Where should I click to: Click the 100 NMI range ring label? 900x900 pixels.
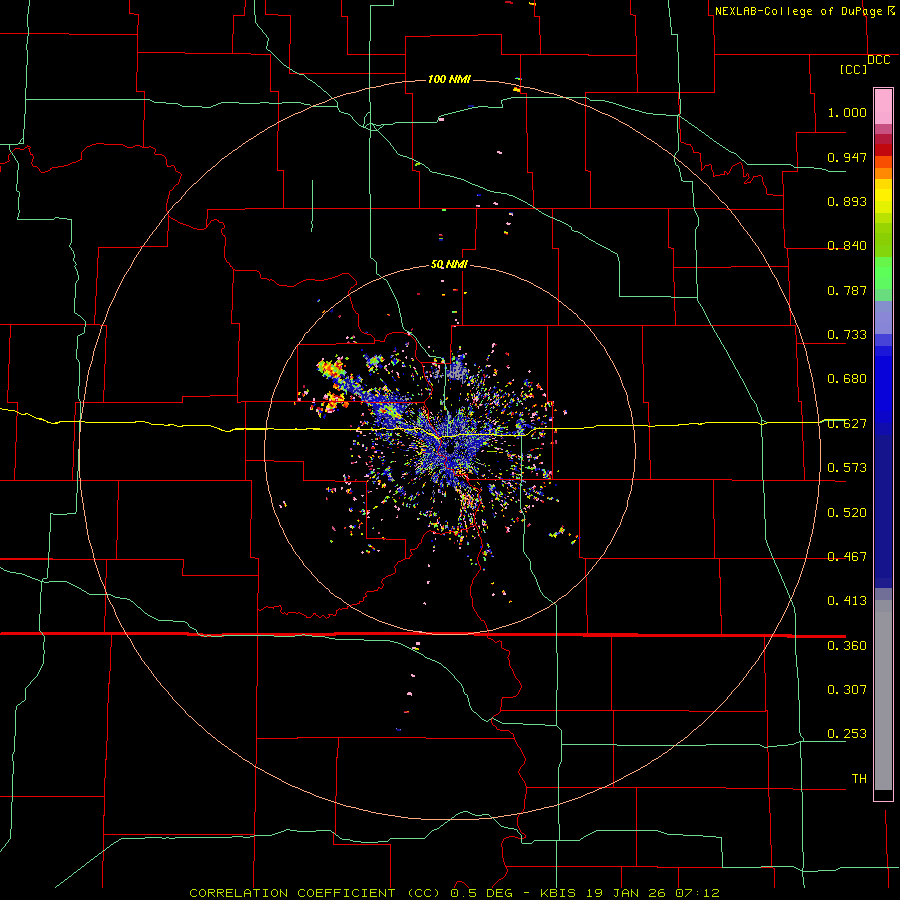pos(449,79)
